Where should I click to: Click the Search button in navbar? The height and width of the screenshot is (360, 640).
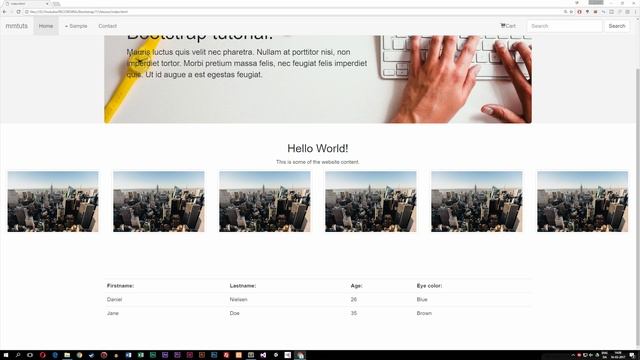tap(617, 26)
